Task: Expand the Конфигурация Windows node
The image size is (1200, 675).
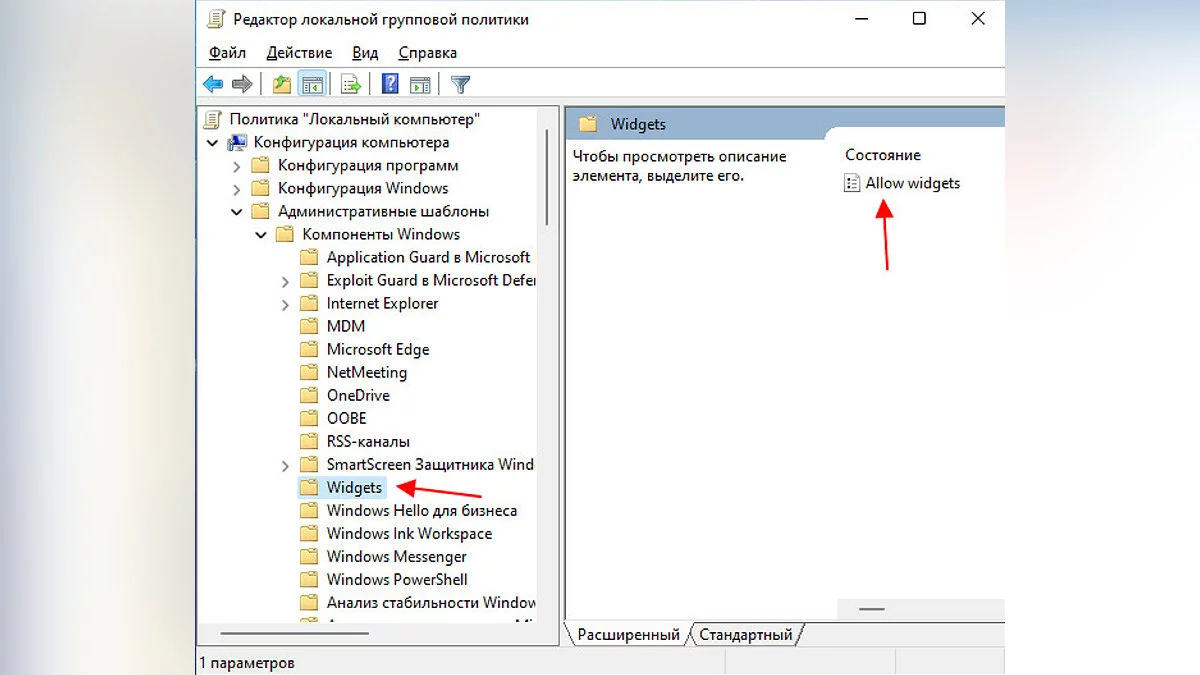Action: 236,189
